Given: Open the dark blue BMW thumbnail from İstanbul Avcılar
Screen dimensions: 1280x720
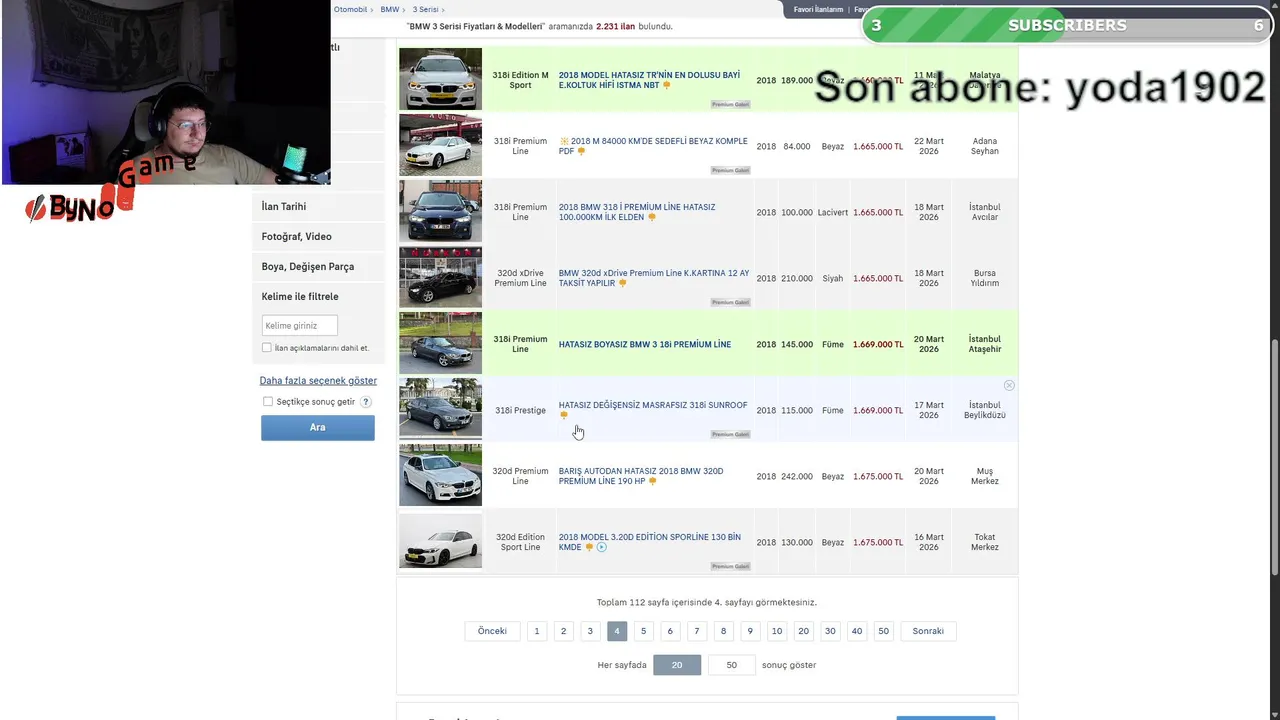Looking at the screenshot, I should point(441,211).
